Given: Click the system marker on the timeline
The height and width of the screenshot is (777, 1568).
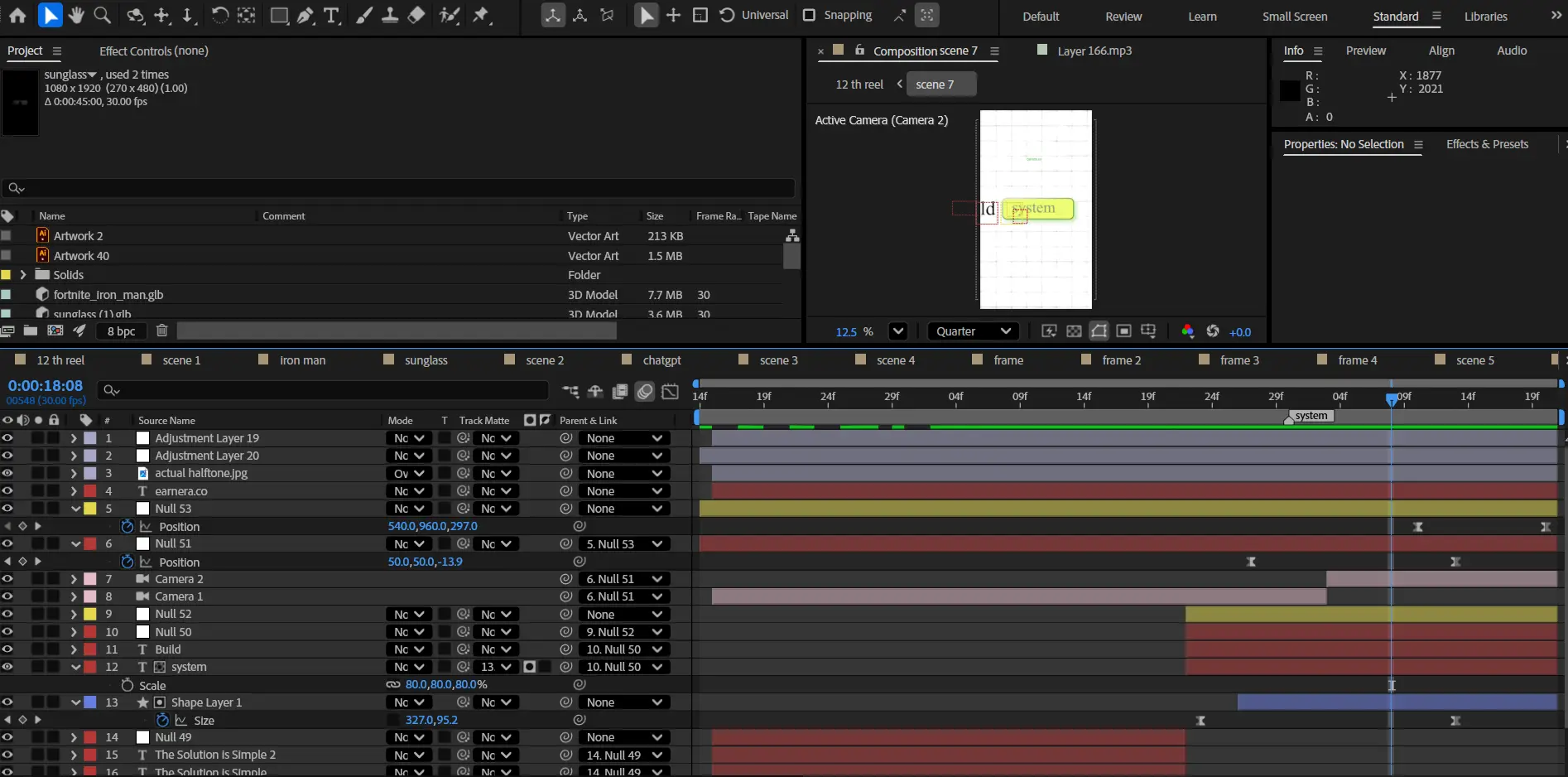Looking at the screenshot, I should (1310, 416).
